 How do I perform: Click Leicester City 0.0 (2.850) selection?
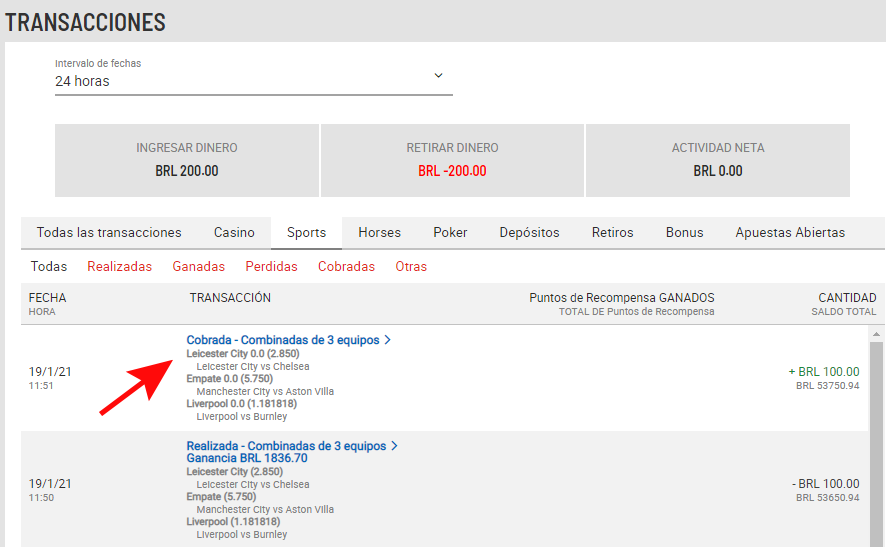(x=243, y=354)
